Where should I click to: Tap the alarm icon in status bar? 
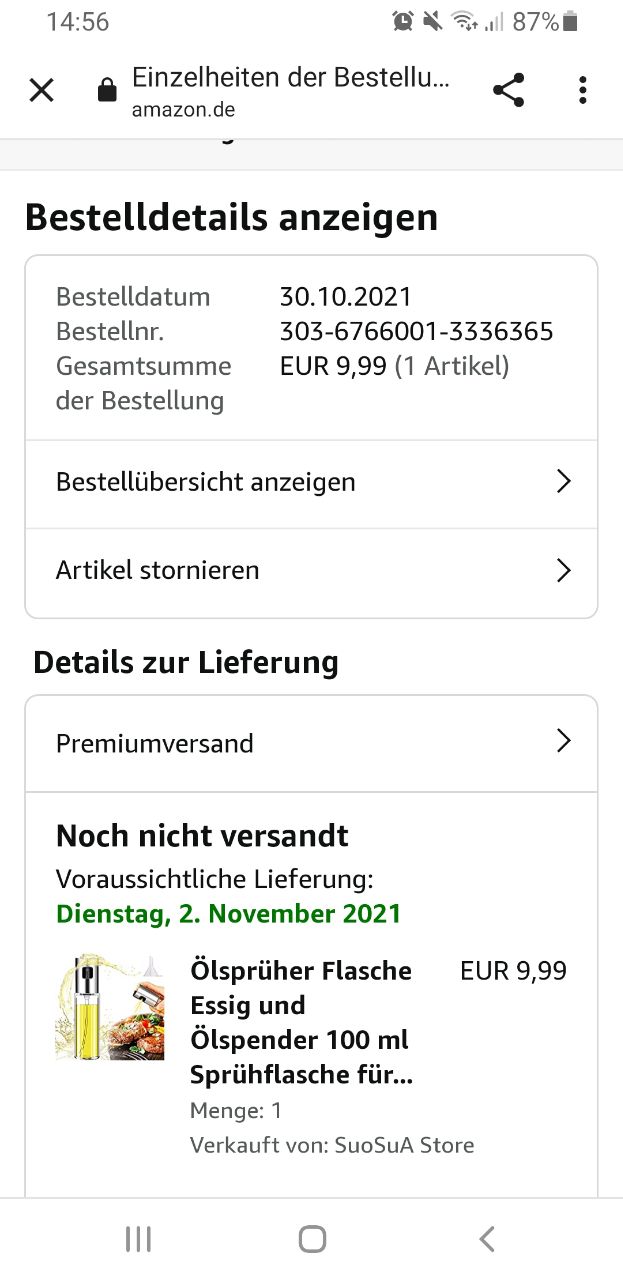pos(403,21)
